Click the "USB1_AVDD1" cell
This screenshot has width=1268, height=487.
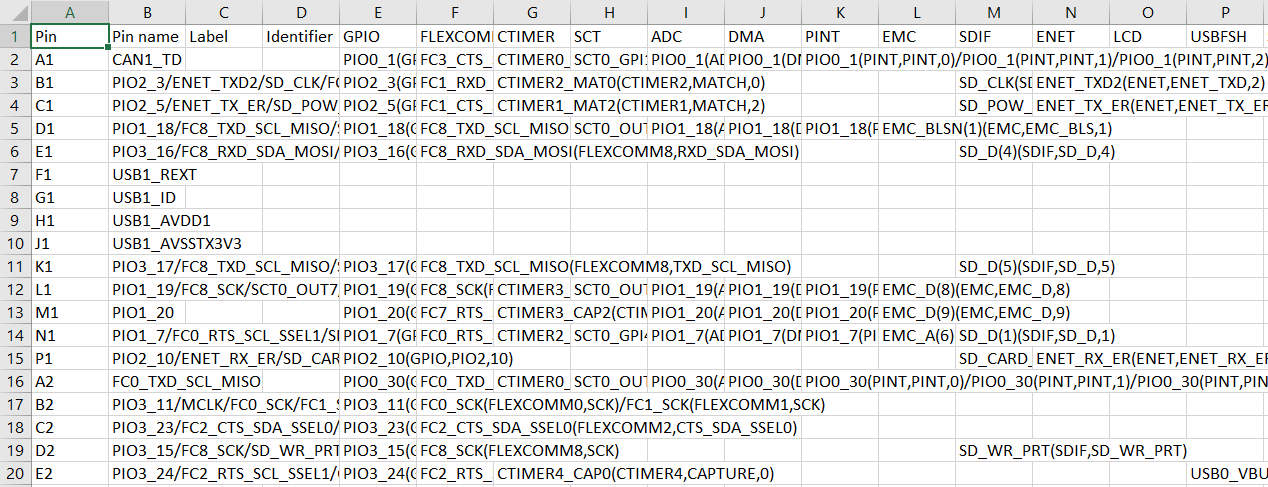coord(147,220)
